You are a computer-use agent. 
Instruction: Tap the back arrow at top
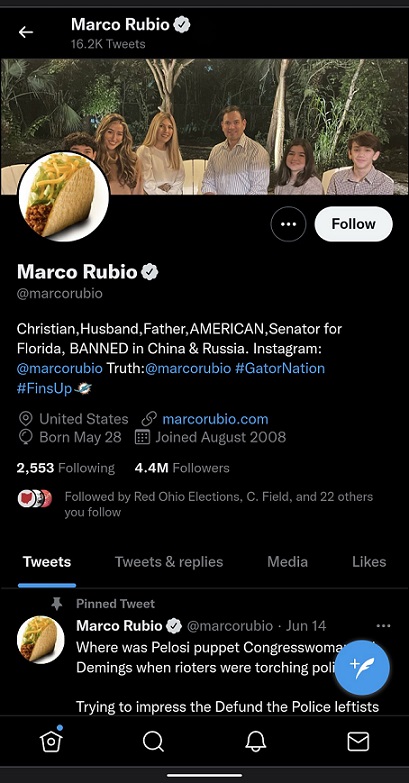(x=25, y=32)
